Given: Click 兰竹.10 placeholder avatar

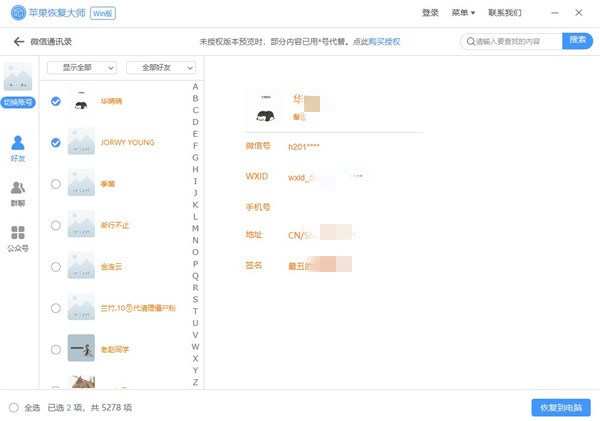Looking at the screenshot, I should coord(81,307).
